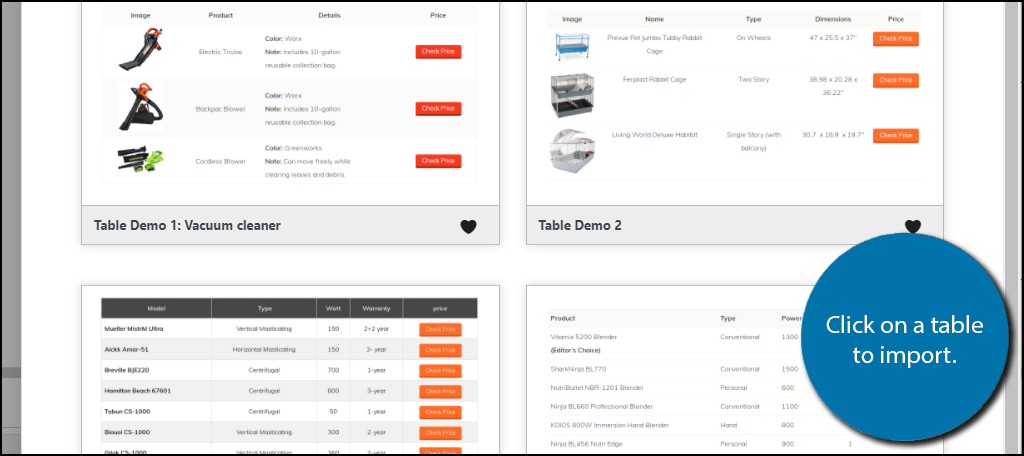Click the 'Warranty' column header

click(376, 308)
